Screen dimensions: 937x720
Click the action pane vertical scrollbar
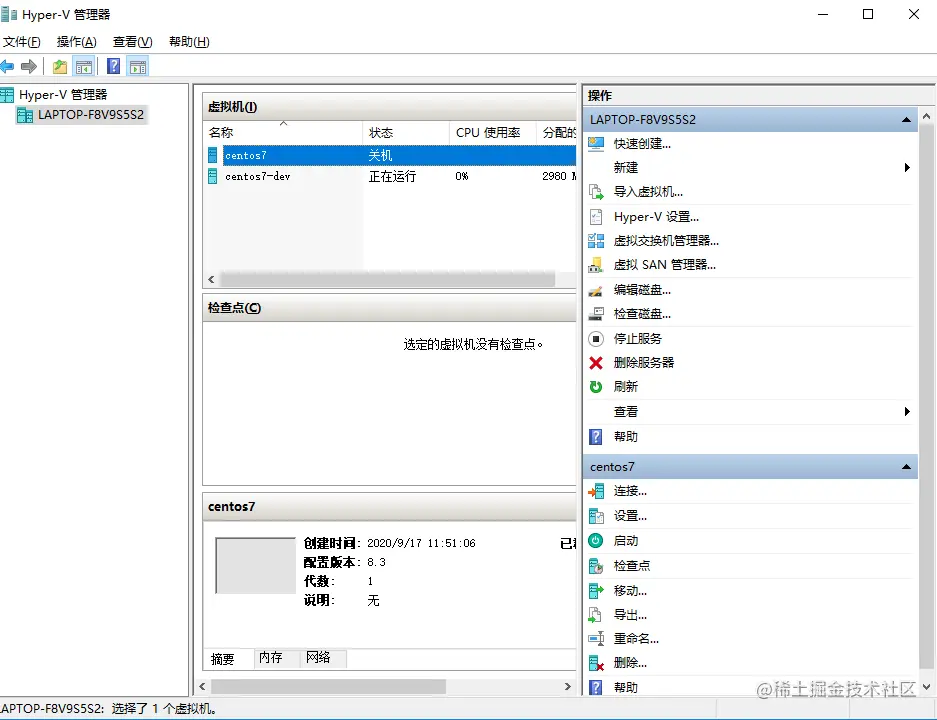[928, 300]
